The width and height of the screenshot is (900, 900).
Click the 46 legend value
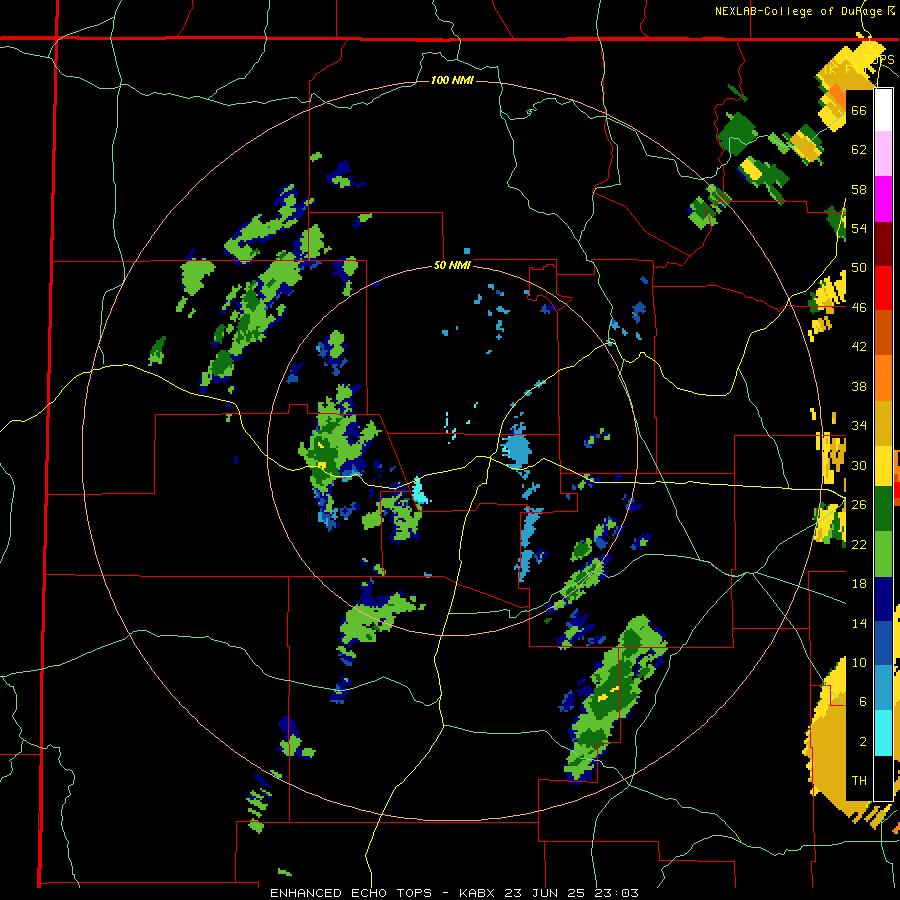pyautogui.click(x=859, y=308)
